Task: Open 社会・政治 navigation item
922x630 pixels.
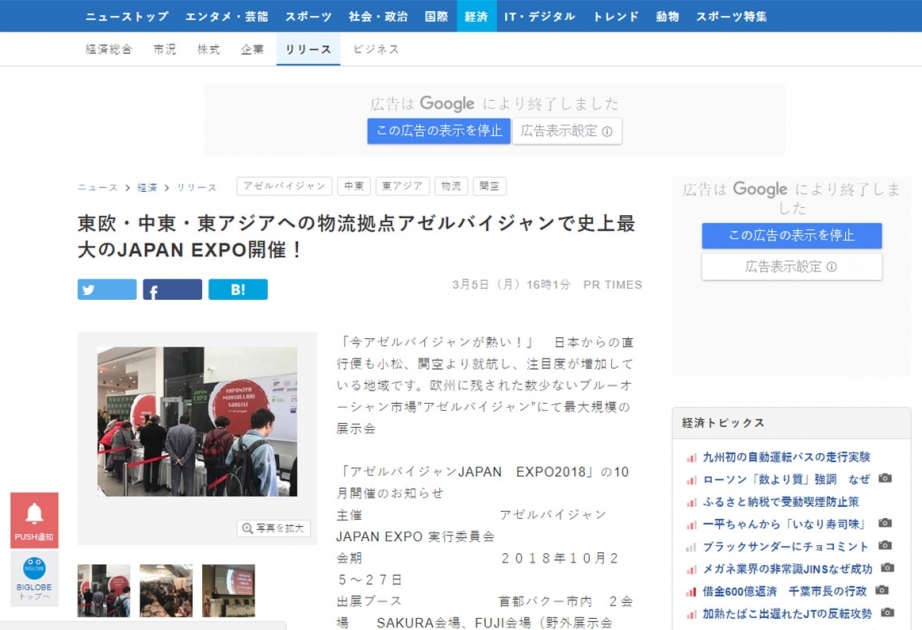Action: click(x=378, y=16)
